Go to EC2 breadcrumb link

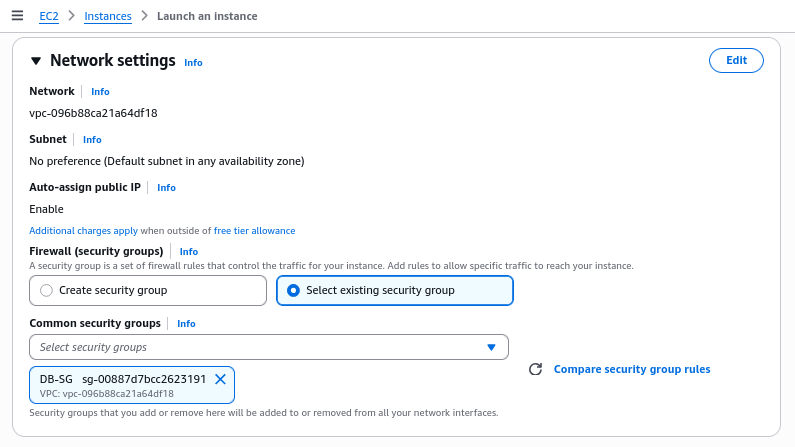pos(48,16)
